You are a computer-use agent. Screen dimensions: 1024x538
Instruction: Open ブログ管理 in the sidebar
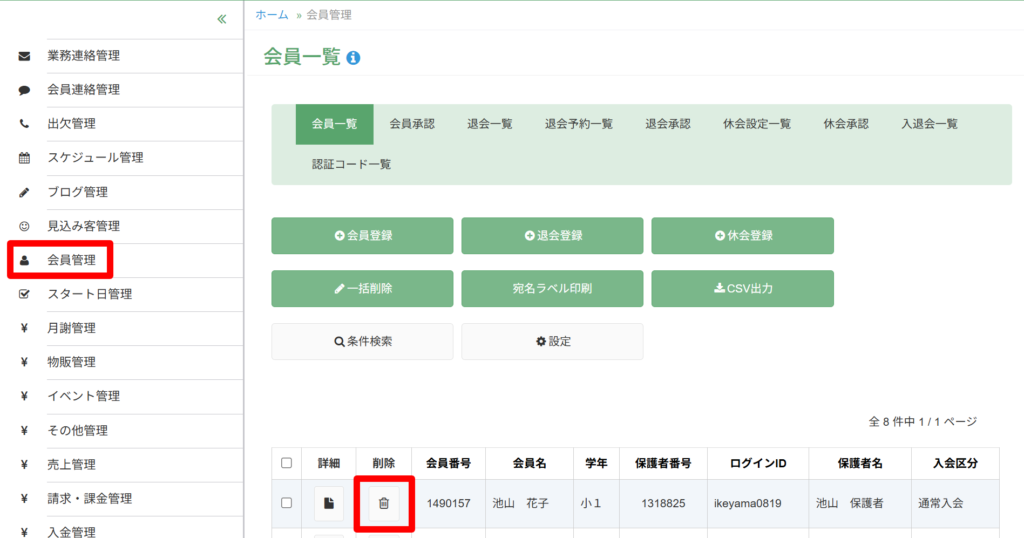77,192
